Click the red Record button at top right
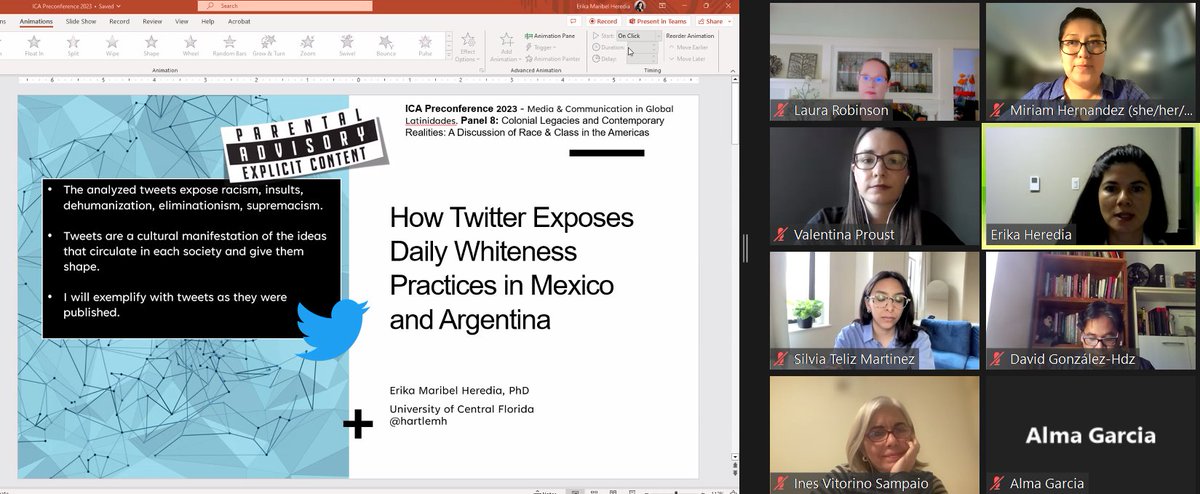The height and width of the screenshot is (494, 1200). click(x=605, y=20)
